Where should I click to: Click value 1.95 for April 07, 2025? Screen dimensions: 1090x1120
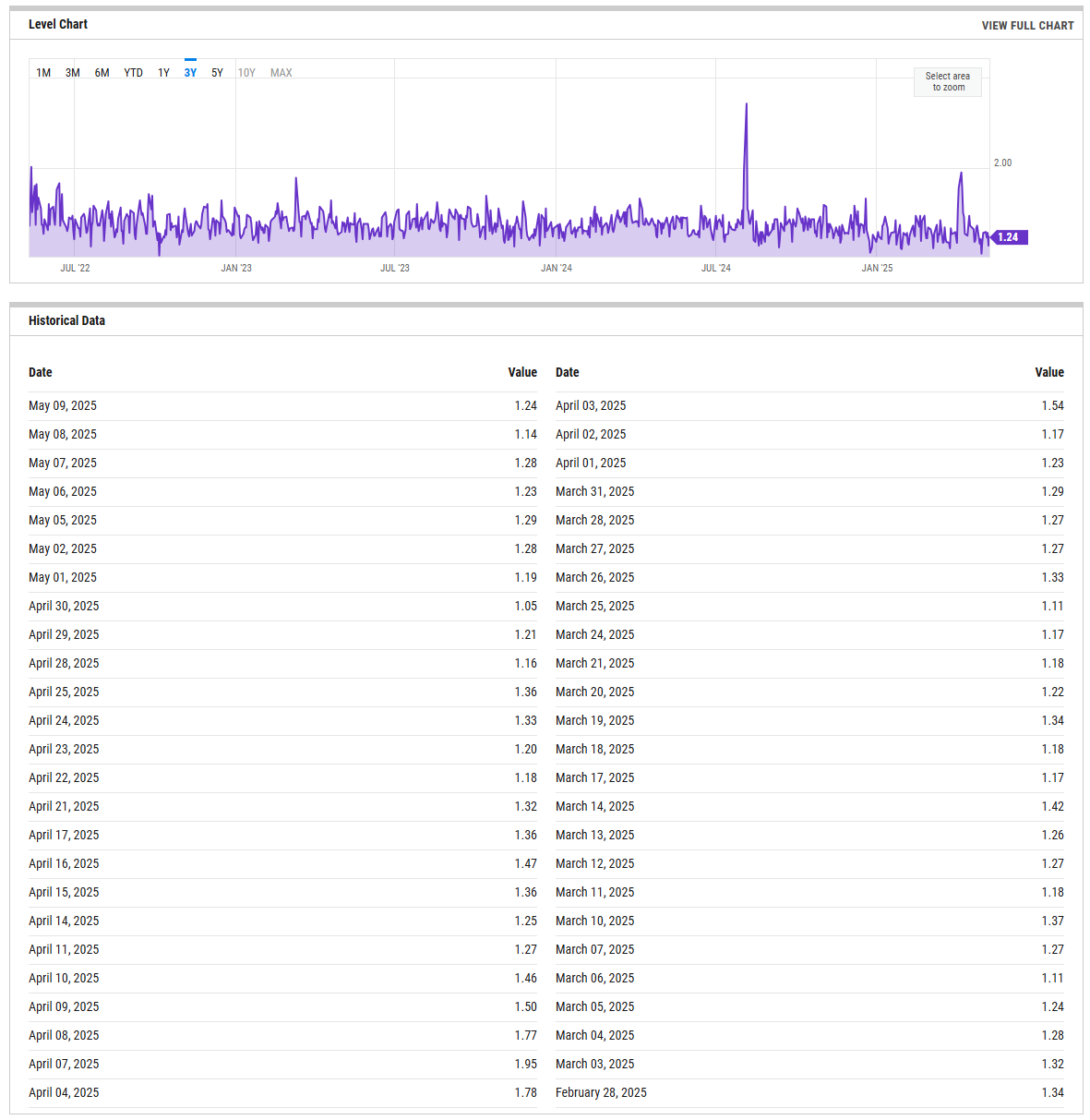[x=526, y=1064]
